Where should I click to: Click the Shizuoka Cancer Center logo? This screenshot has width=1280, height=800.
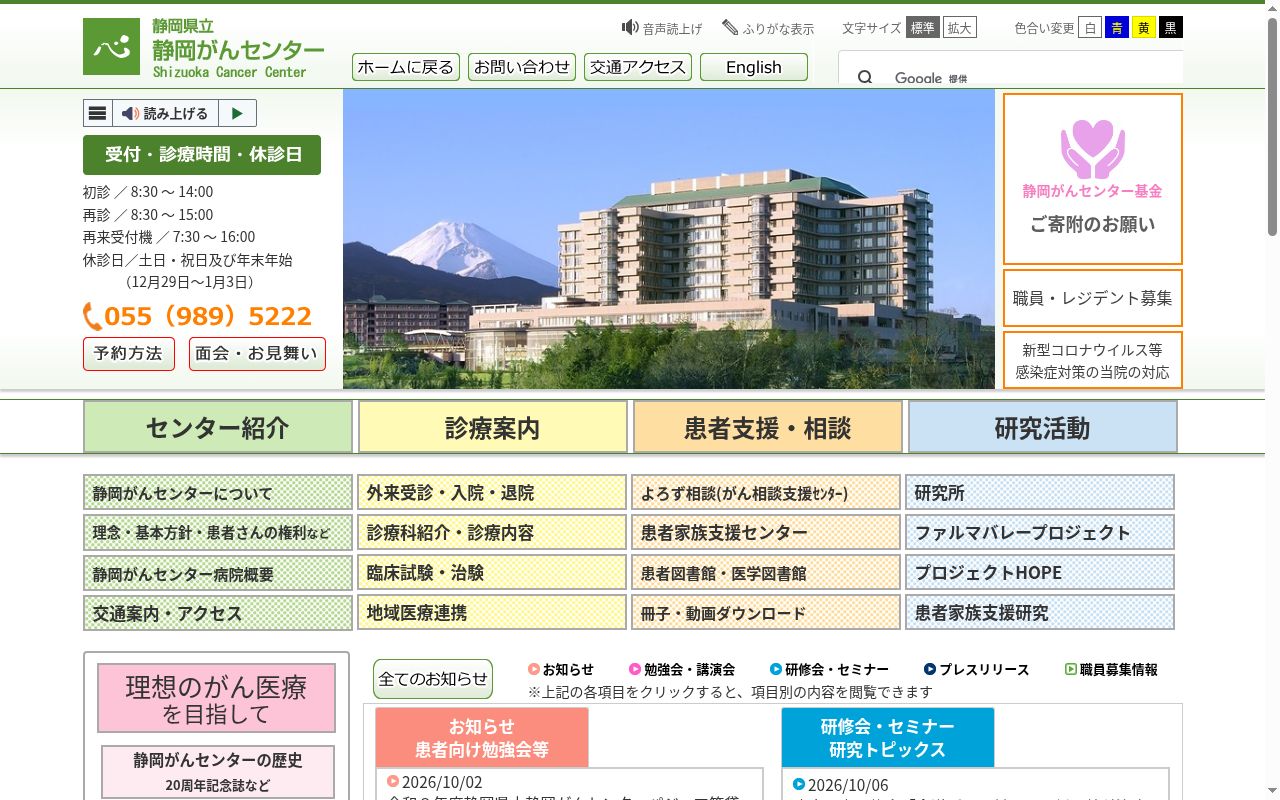point(204,47)
